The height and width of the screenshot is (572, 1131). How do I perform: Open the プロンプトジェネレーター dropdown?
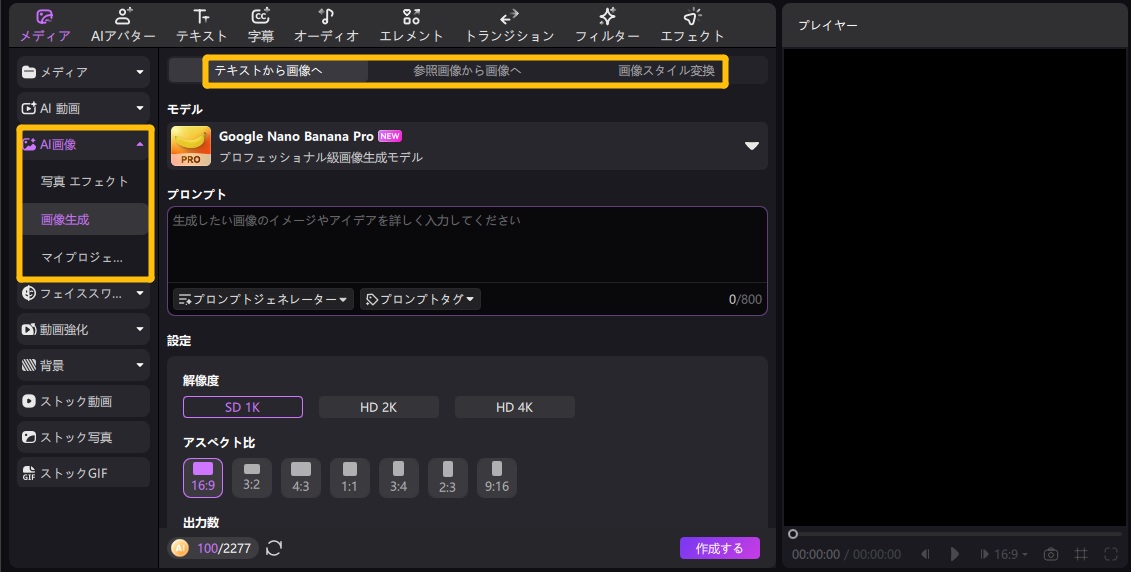tap(263, 299)
